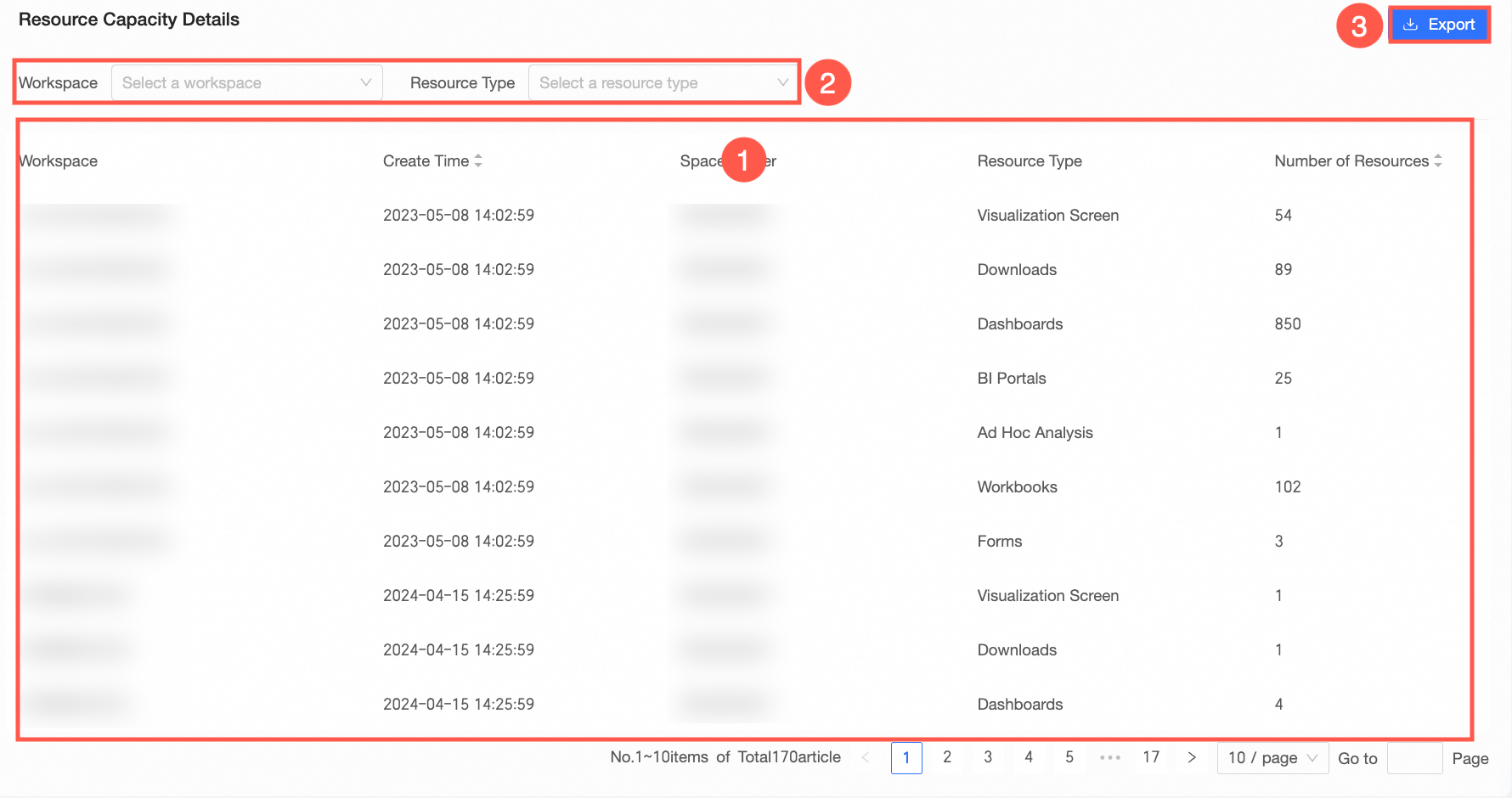Click create time in Ad Hoc Analysis row

459,433
